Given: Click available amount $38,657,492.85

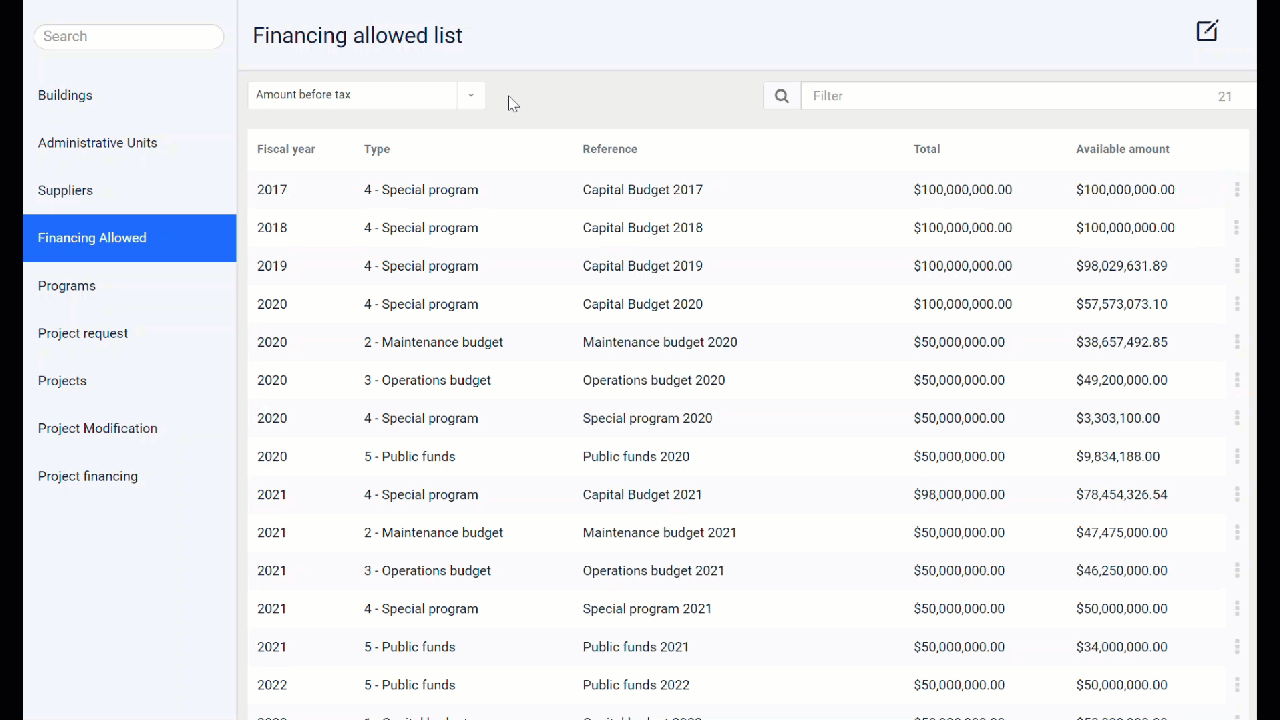Looking at the screenshot, I should pyautogui.click(x=1122, y=342).
